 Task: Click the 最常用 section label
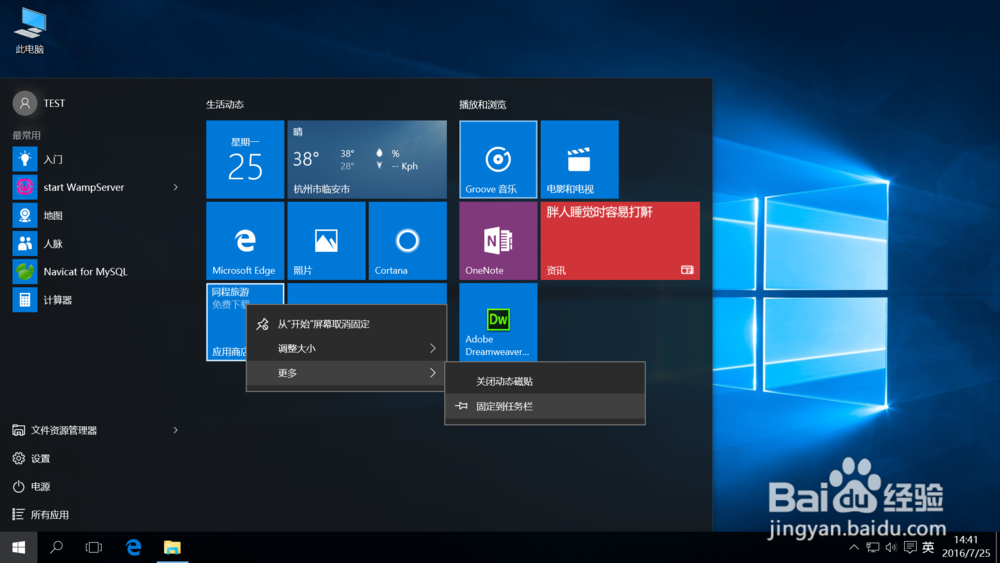26,135
